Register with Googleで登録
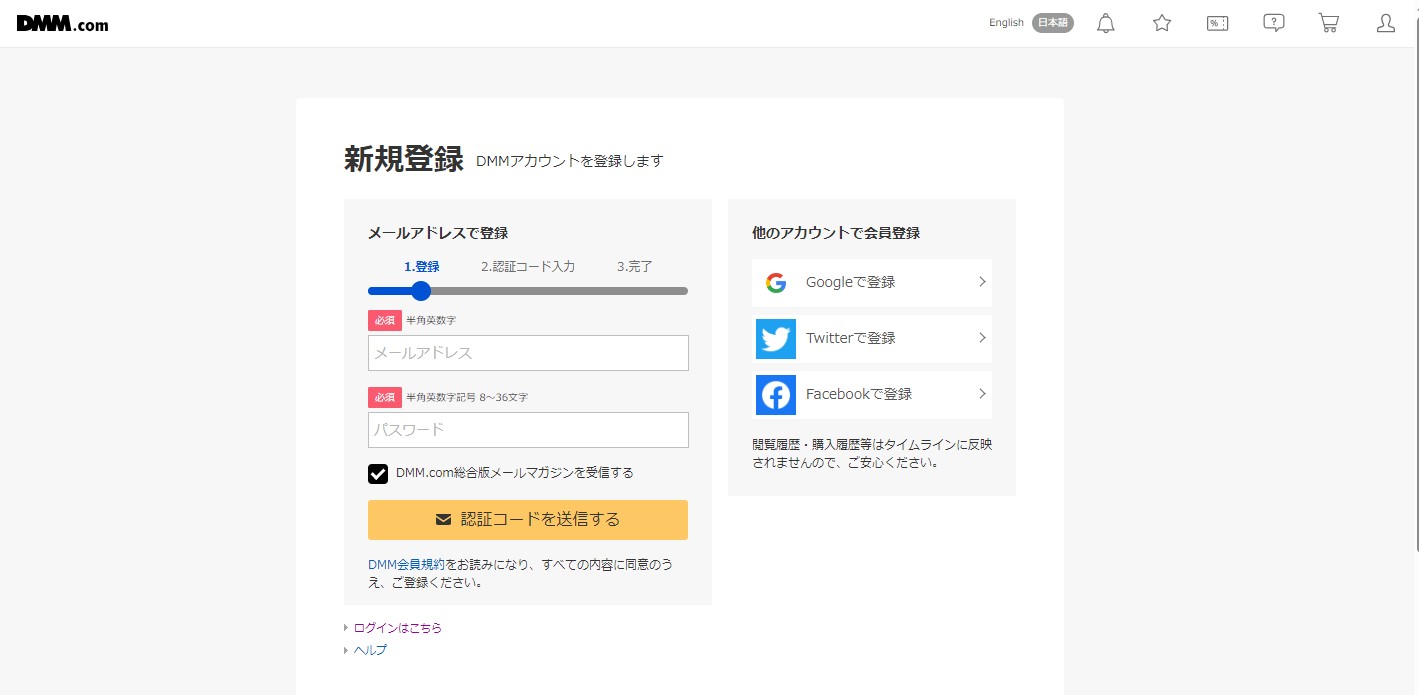Screen dimensions: 1419x695 point(872,283)
